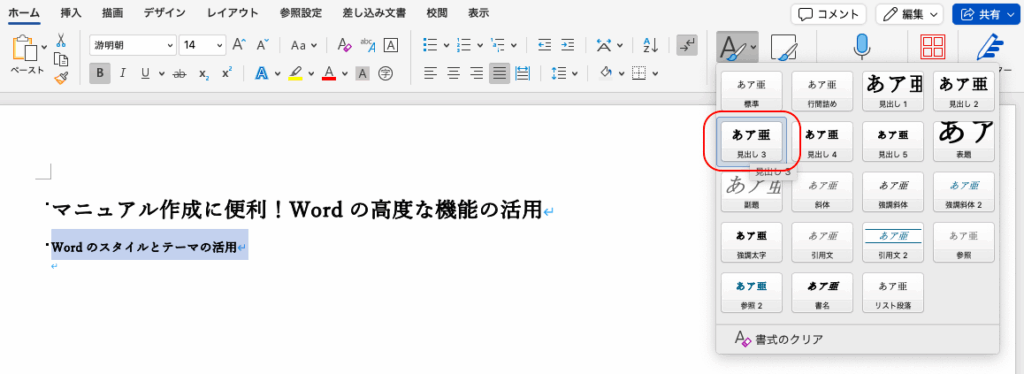
Task: Apply yellow highlight color
Action: [x=295, y=73]
